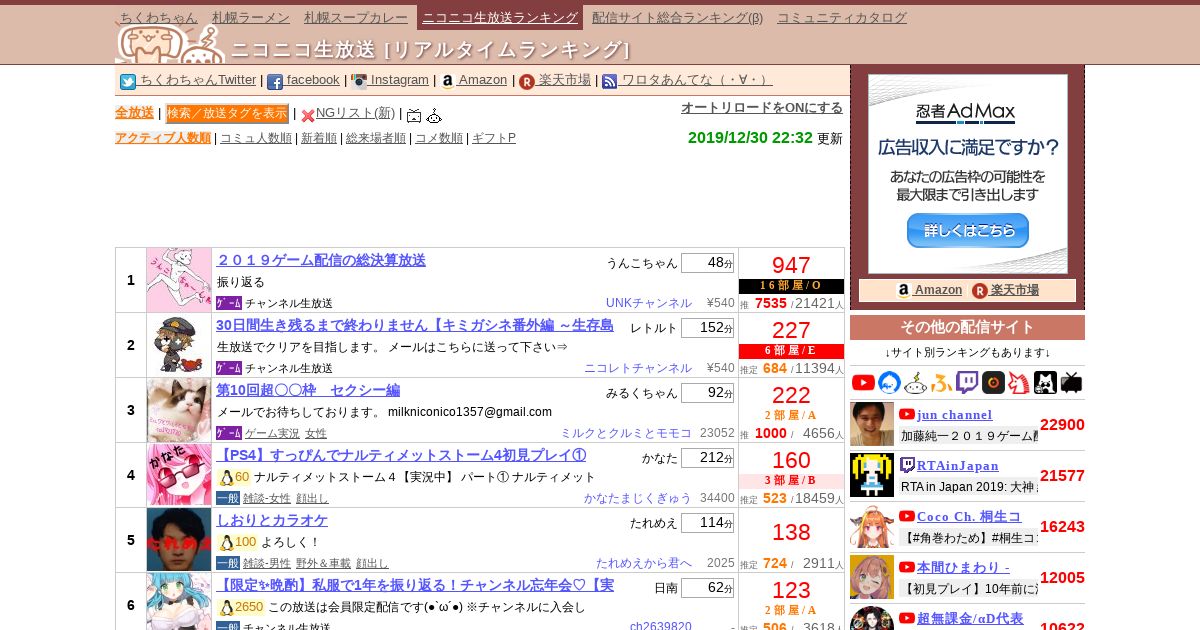Open しおりとカラオケ broadcast link
The height and width of the screenshot is (630, 1200).
click(x=272, y=520)
